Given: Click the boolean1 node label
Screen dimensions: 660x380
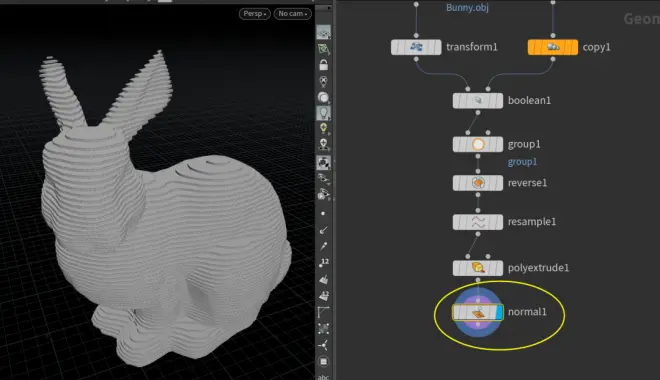Looking at the screenshot, I should (529, 101).
